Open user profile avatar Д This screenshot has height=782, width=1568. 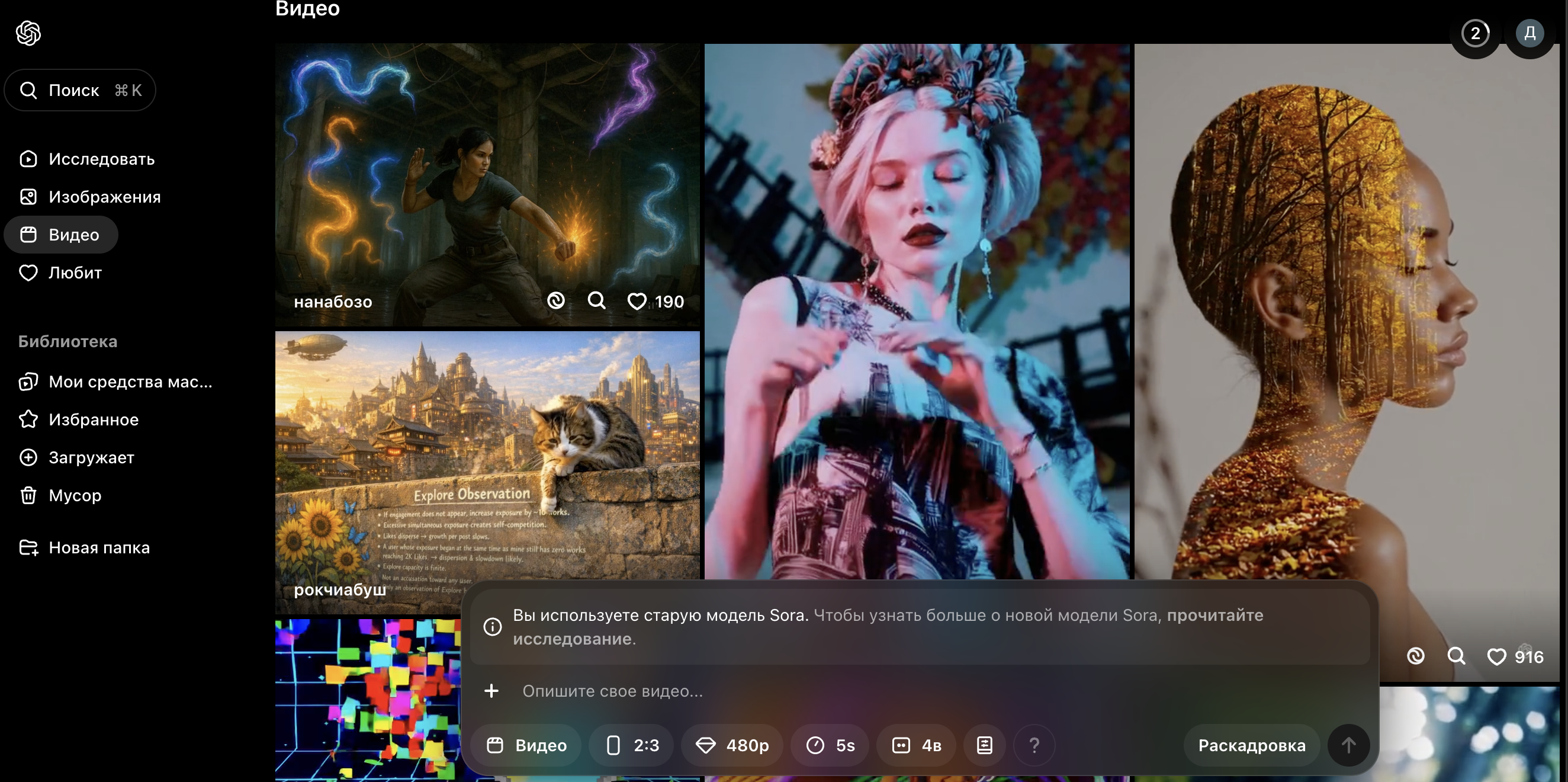1529,33
